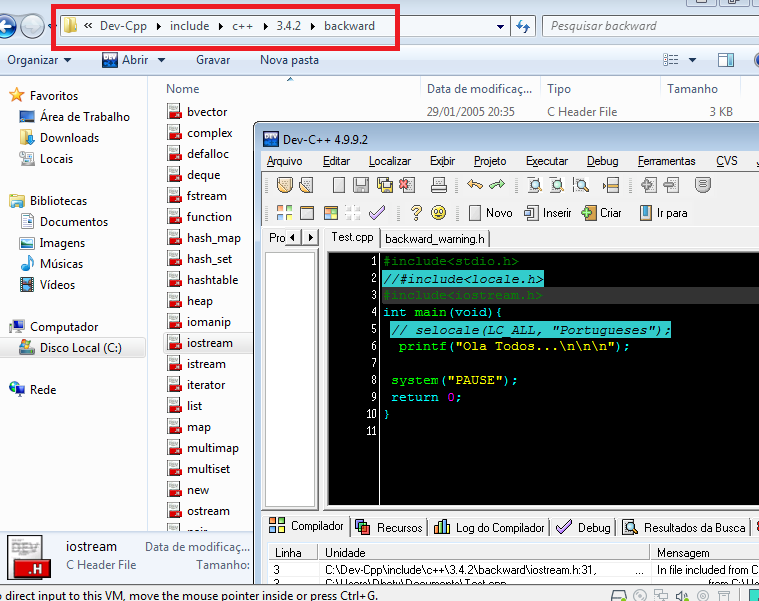Click the double chevron before Dev-Cpp in address bar

click(88, 26)
